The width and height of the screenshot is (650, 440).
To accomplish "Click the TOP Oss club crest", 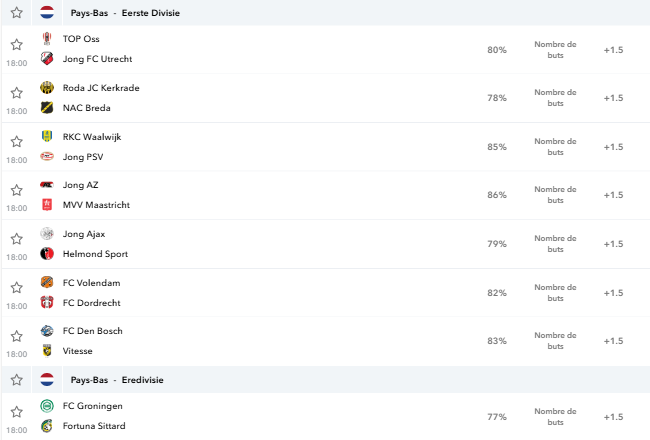I will click(47, 39).
